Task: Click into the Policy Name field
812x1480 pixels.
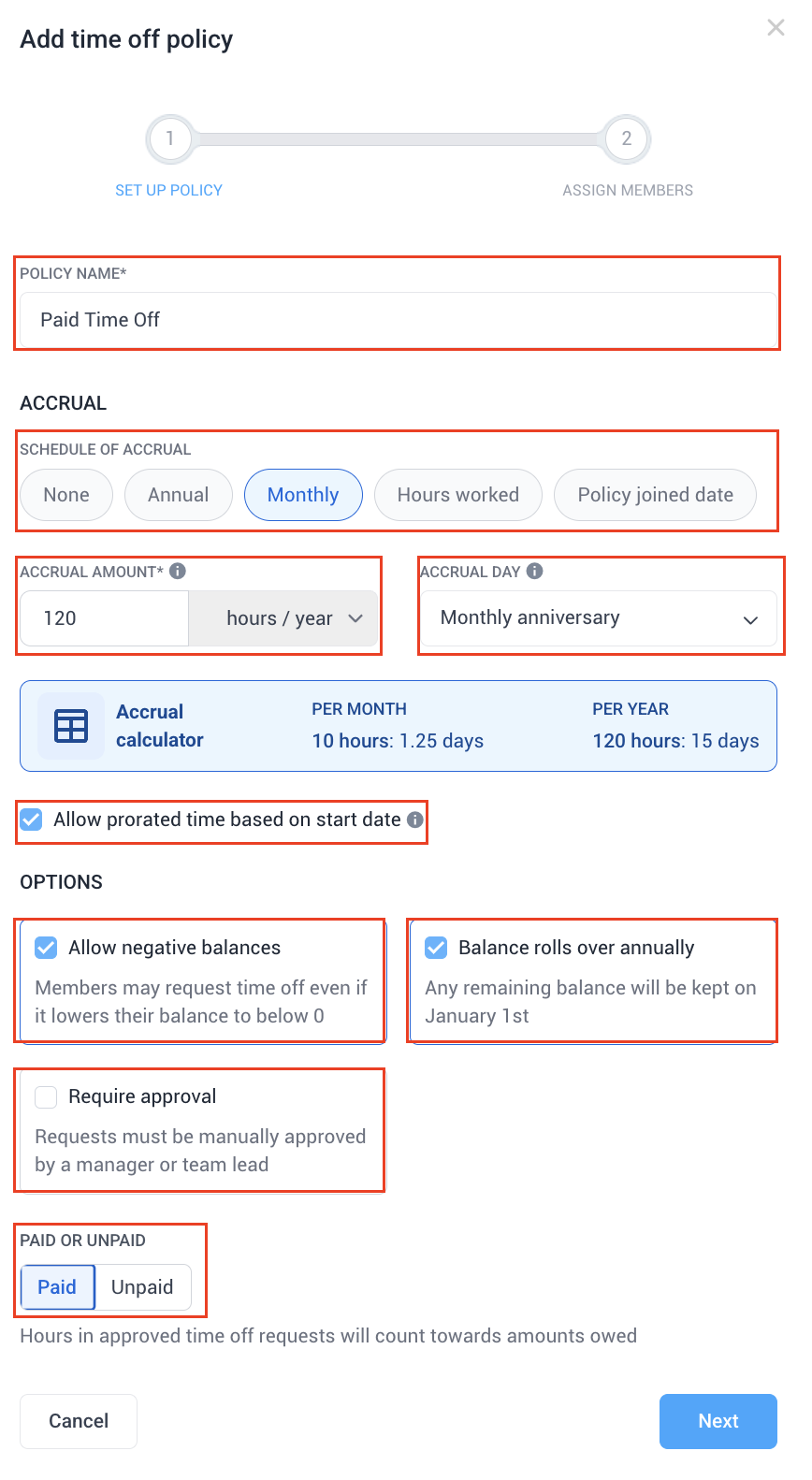Action: (399, 320)
